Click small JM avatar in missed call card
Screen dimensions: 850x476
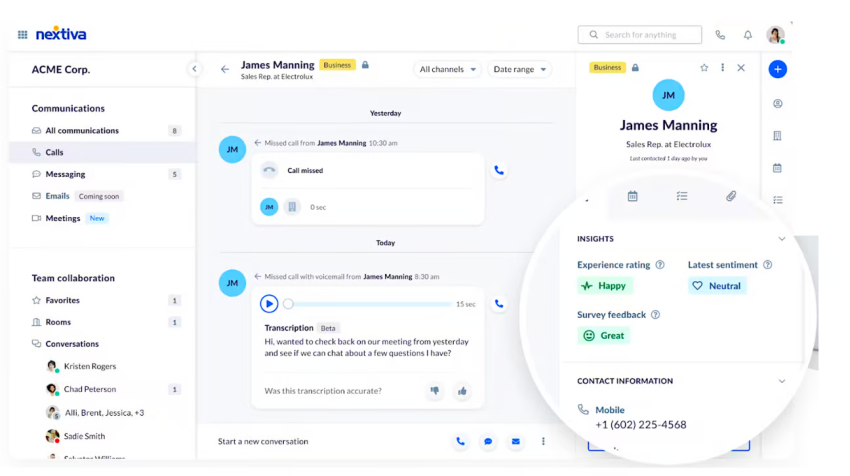pos(269,207)
